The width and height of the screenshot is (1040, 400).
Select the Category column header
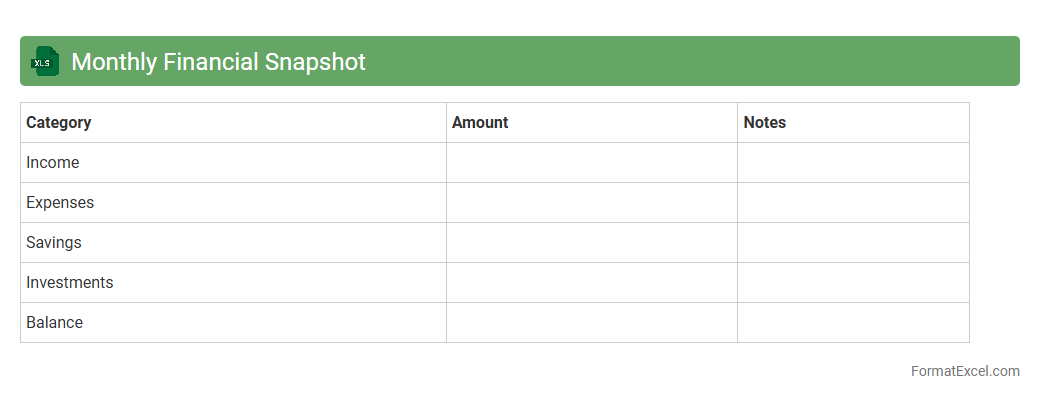tap(59, 123)
